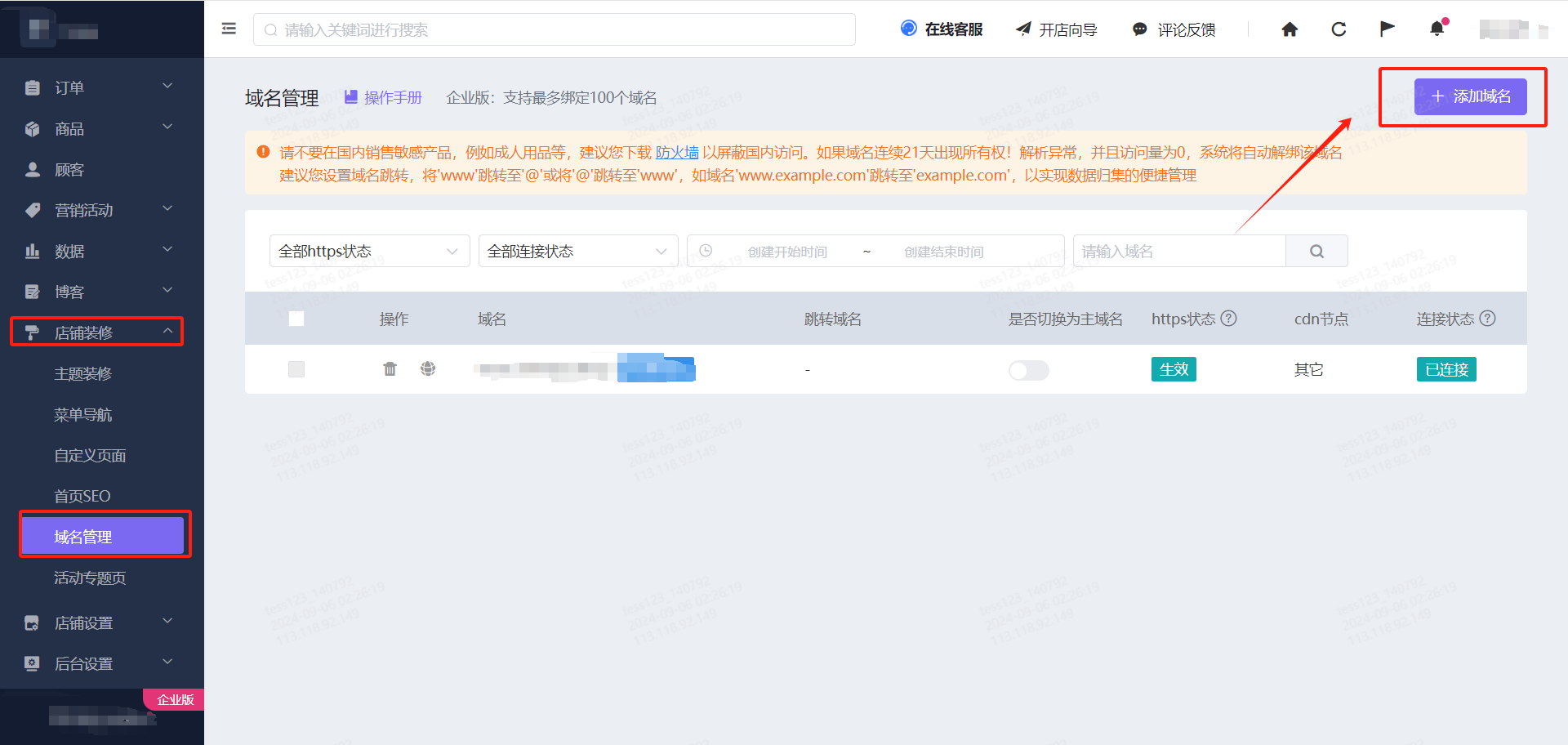Open the 全部https状态 dropdown
The image size is (1568, 745).
point(369,251)
